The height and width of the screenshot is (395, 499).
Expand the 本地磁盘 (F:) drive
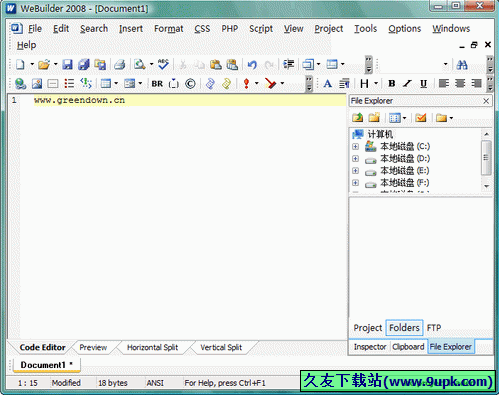pyautogui.click(x=355, y=183)
